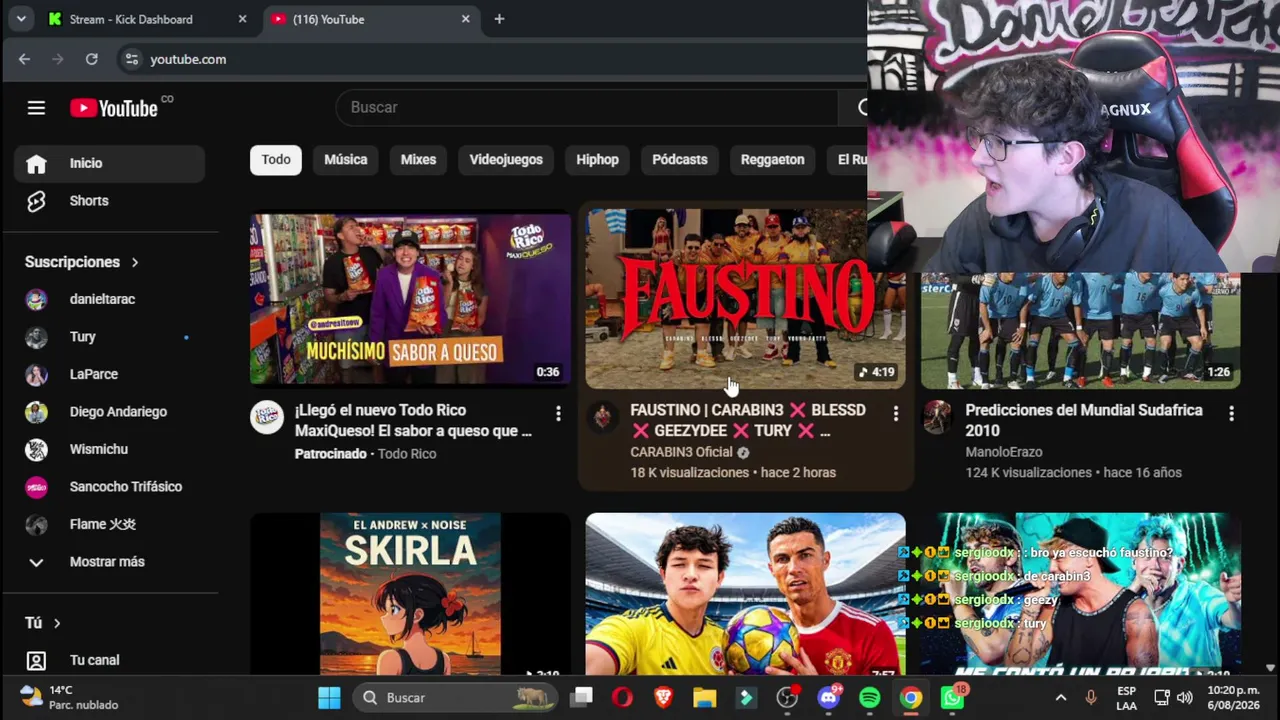Open ManoloErazo channel avatar

[937, 417]
